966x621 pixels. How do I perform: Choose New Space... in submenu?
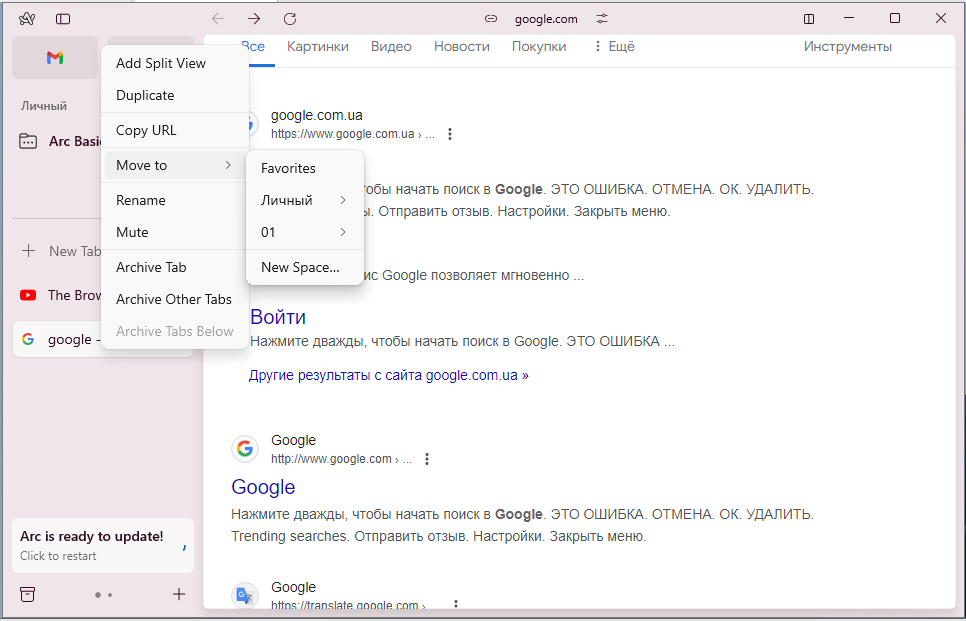305,267
